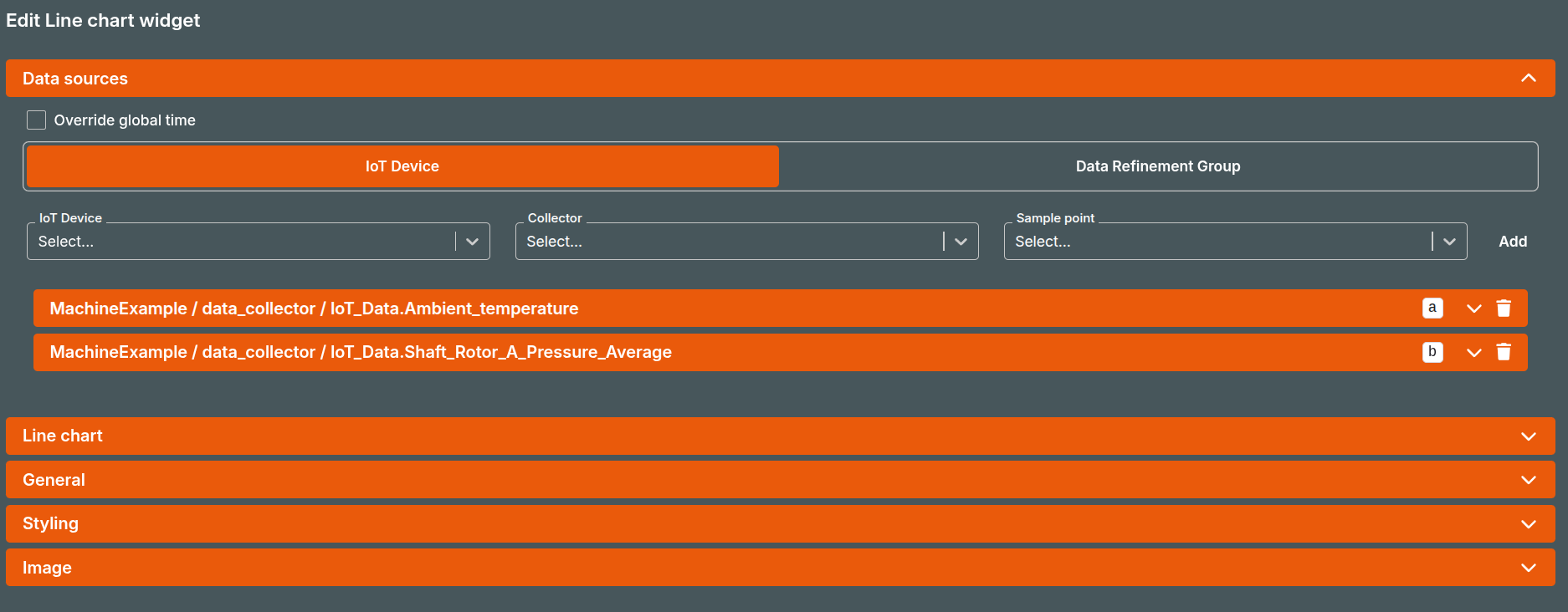The image size is (1568, 612).
Task: Open the IoT Device dropdown
Action: pyautogui.click(x=259, y=241)
